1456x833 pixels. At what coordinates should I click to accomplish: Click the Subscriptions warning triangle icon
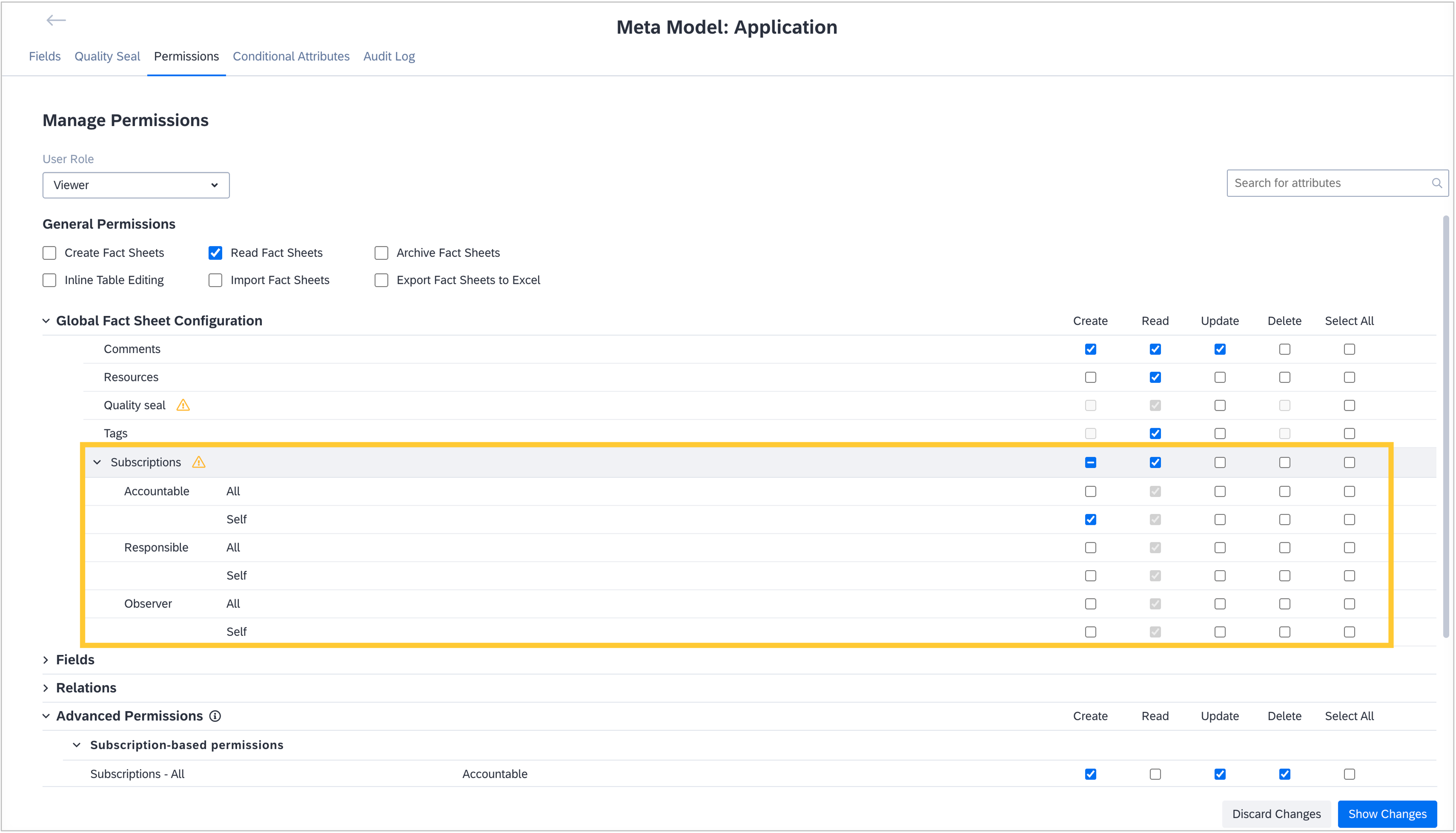point(198,462)
